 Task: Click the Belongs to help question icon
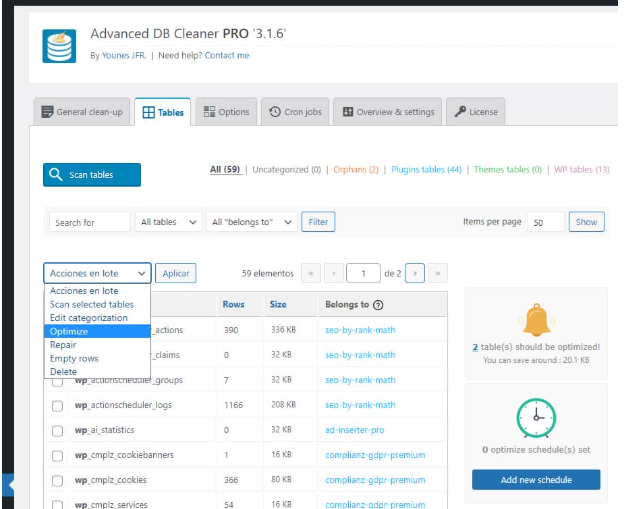pyautogui.click(x=378, y=305)
